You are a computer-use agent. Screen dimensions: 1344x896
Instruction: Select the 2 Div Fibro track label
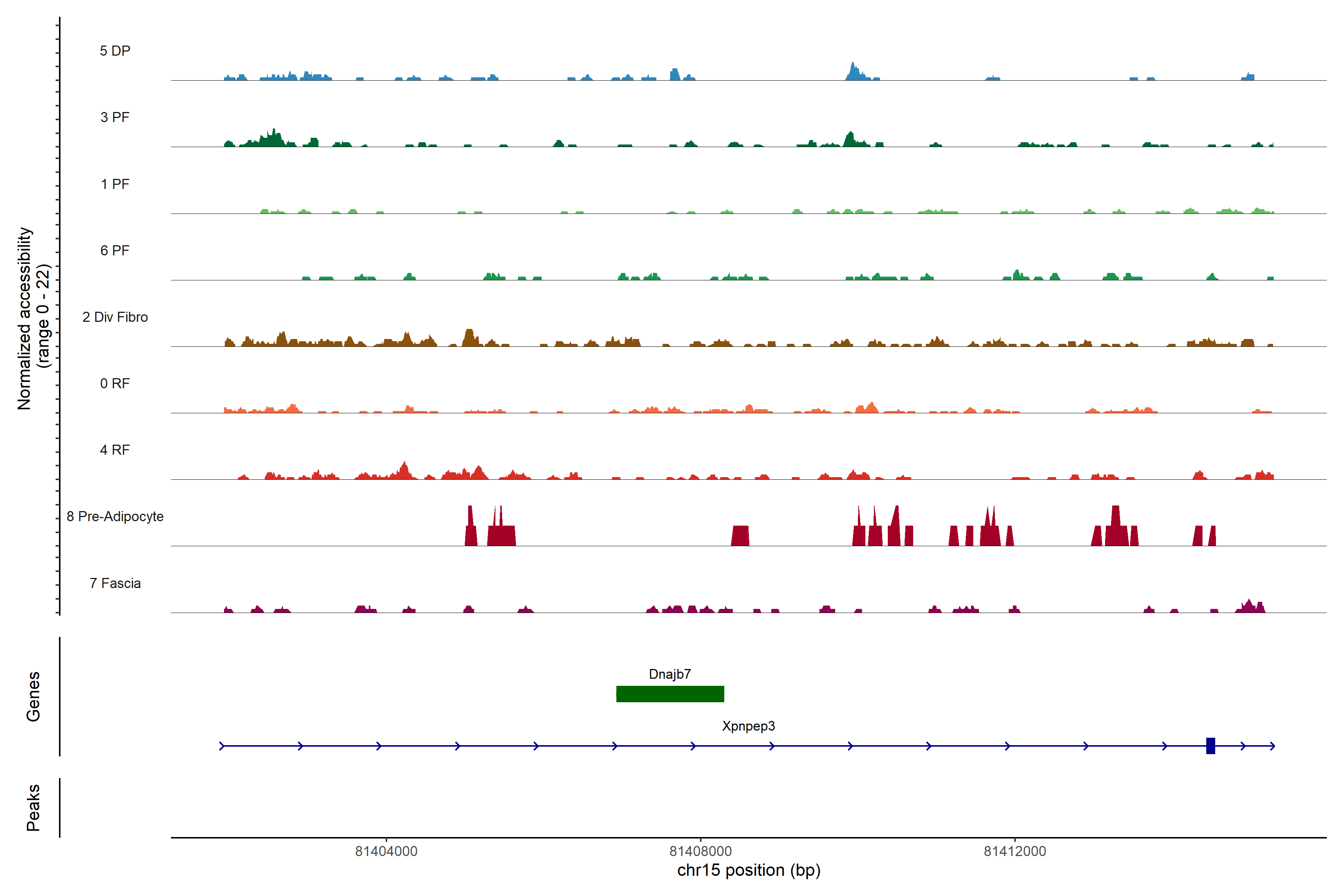coord(115,317)
